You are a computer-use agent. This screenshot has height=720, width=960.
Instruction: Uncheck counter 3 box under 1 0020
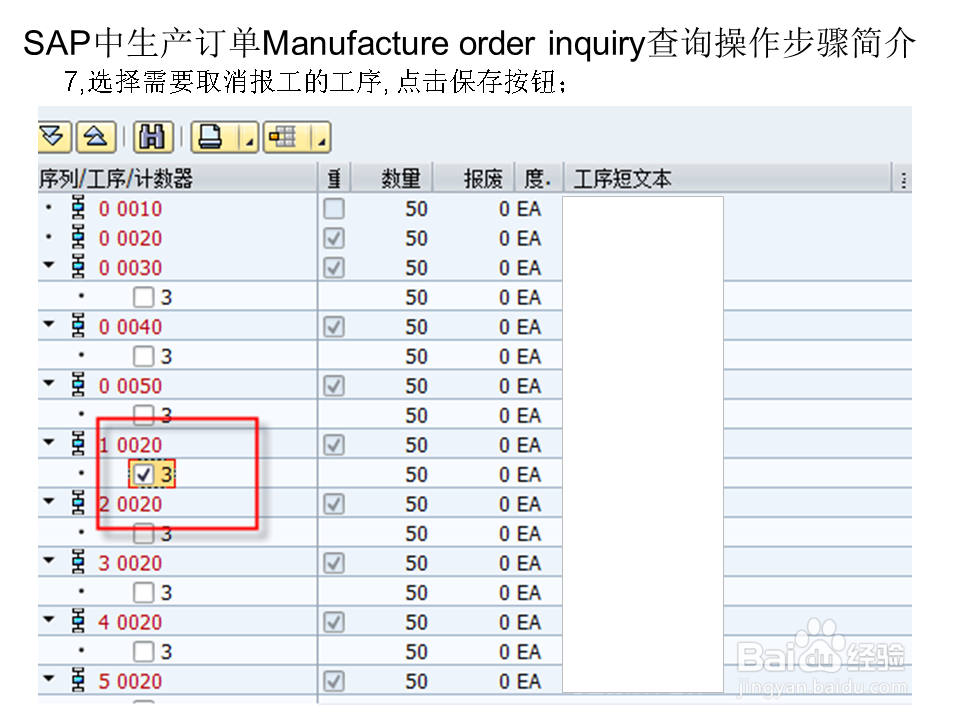[x=143, y=474]
